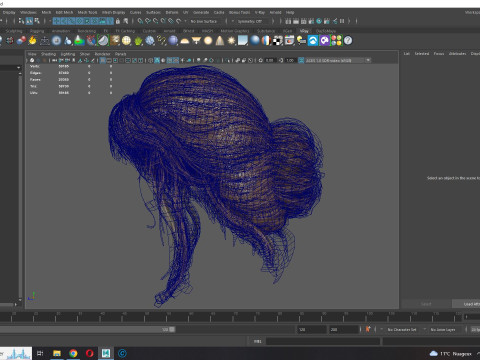Open Google Chrome from the taskbar

(73, 353)
